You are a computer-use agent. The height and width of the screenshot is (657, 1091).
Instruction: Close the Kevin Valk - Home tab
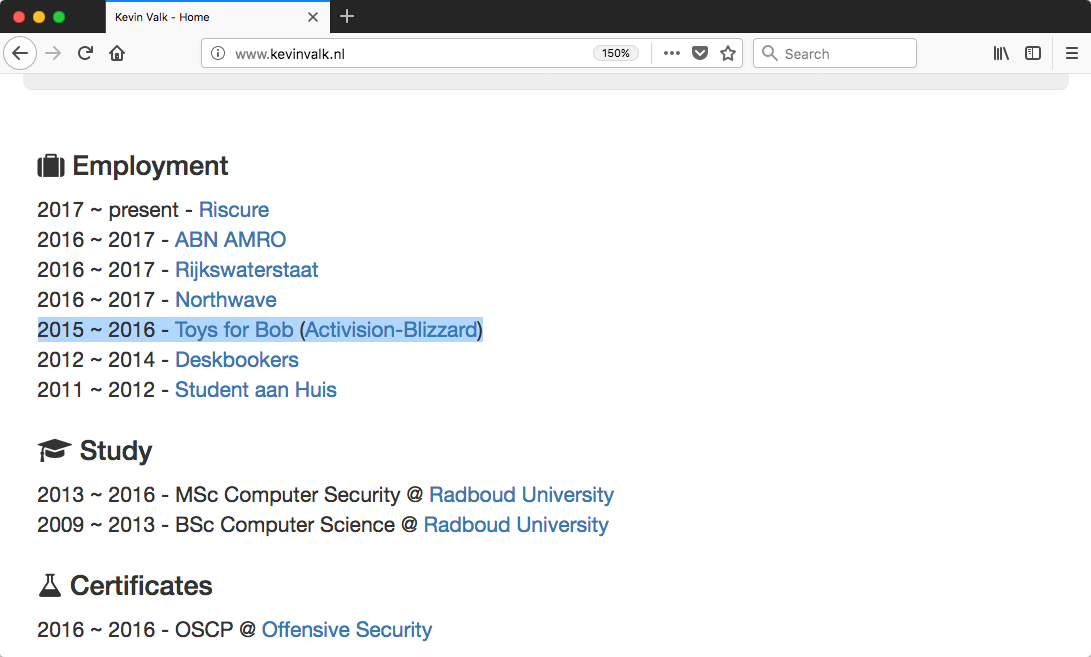click(x=313, y=17)
